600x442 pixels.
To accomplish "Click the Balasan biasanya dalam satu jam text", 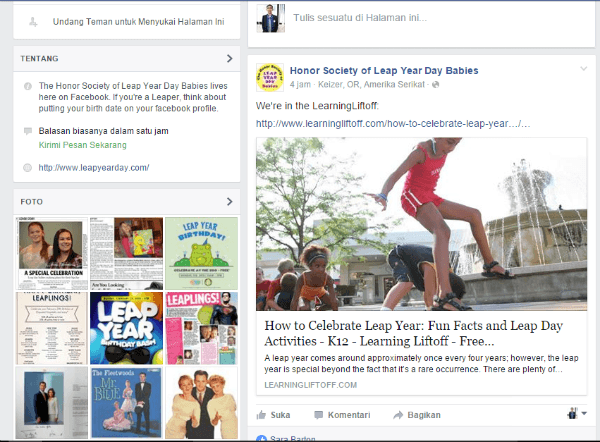I will coord(103,131).
